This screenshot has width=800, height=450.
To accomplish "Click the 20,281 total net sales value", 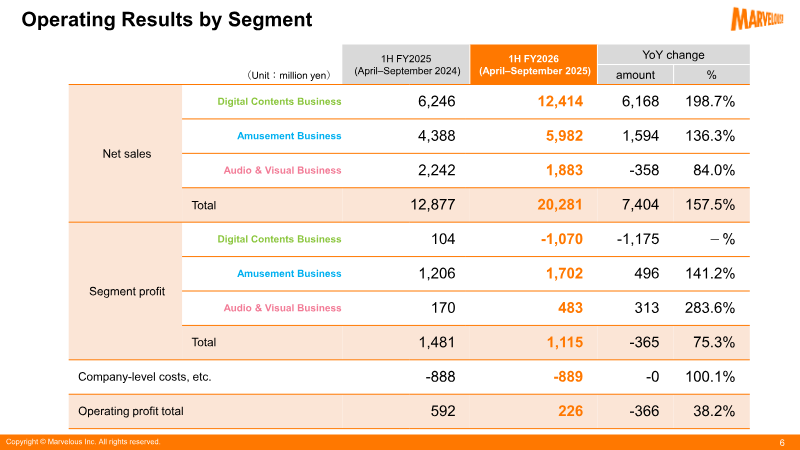I will [559, 205].
